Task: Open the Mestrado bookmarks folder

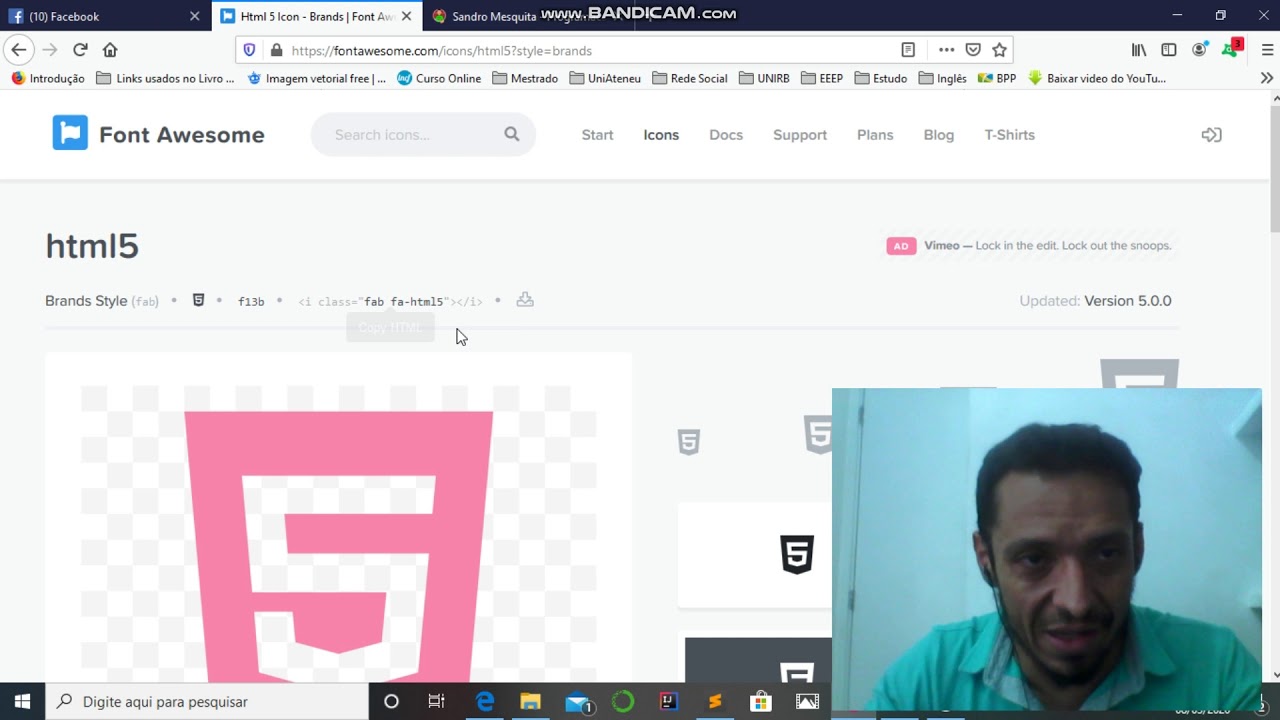Action: coord(525,78)
